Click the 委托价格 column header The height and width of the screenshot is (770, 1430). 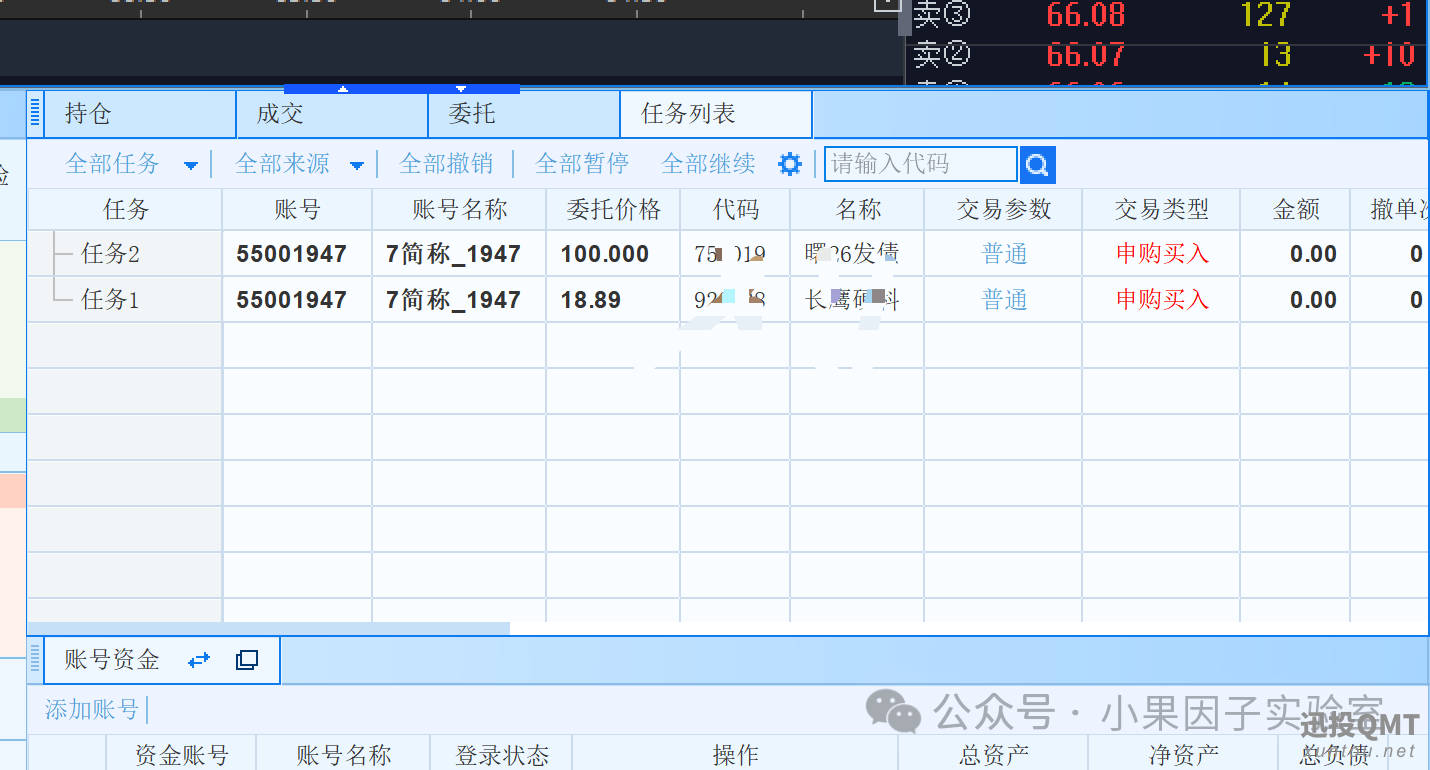(613, 210)
